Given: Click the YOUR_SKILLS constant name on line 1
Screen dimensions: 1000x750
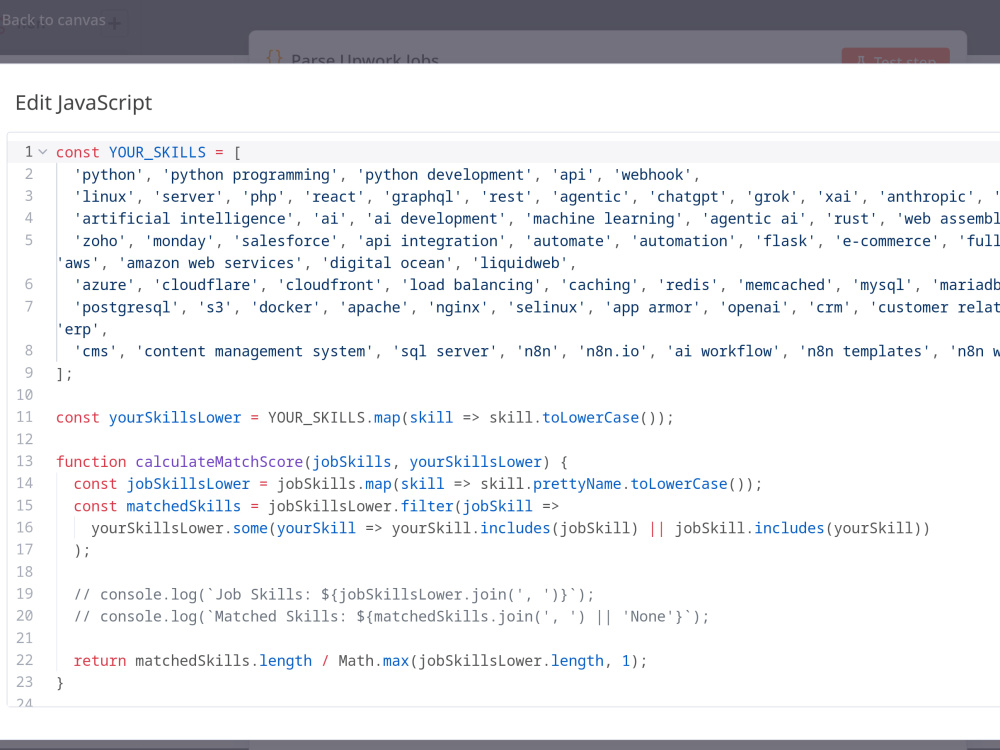Looking at the screenshot, I should [x=157, y=152].
